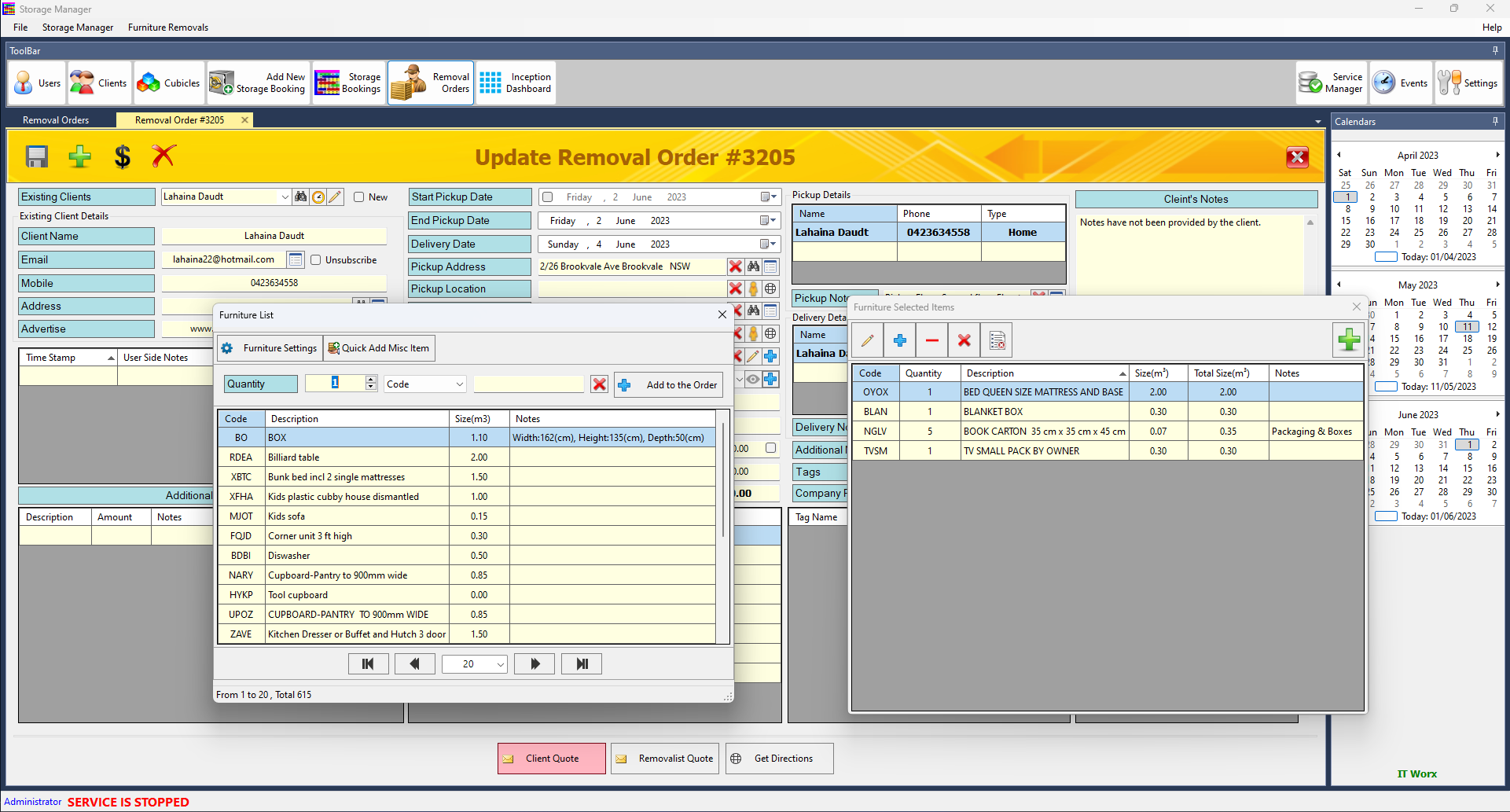Open the Furniture Removals menu

[168, 28]
